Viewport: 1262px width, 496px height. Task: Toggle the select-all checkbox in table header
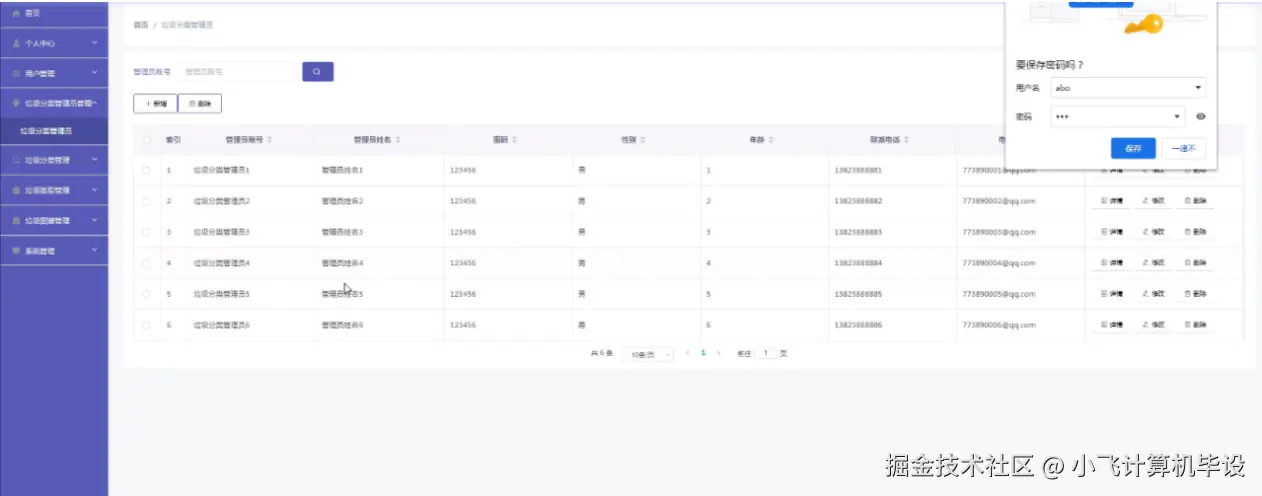click(146, 139)
